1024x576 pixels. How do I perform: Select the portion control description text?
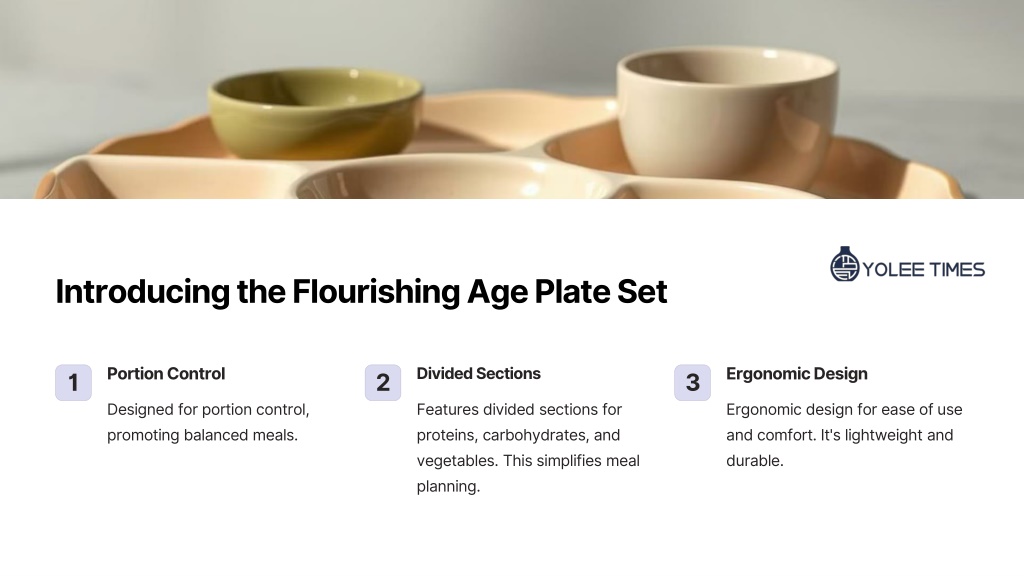click(x=208, y=422)
